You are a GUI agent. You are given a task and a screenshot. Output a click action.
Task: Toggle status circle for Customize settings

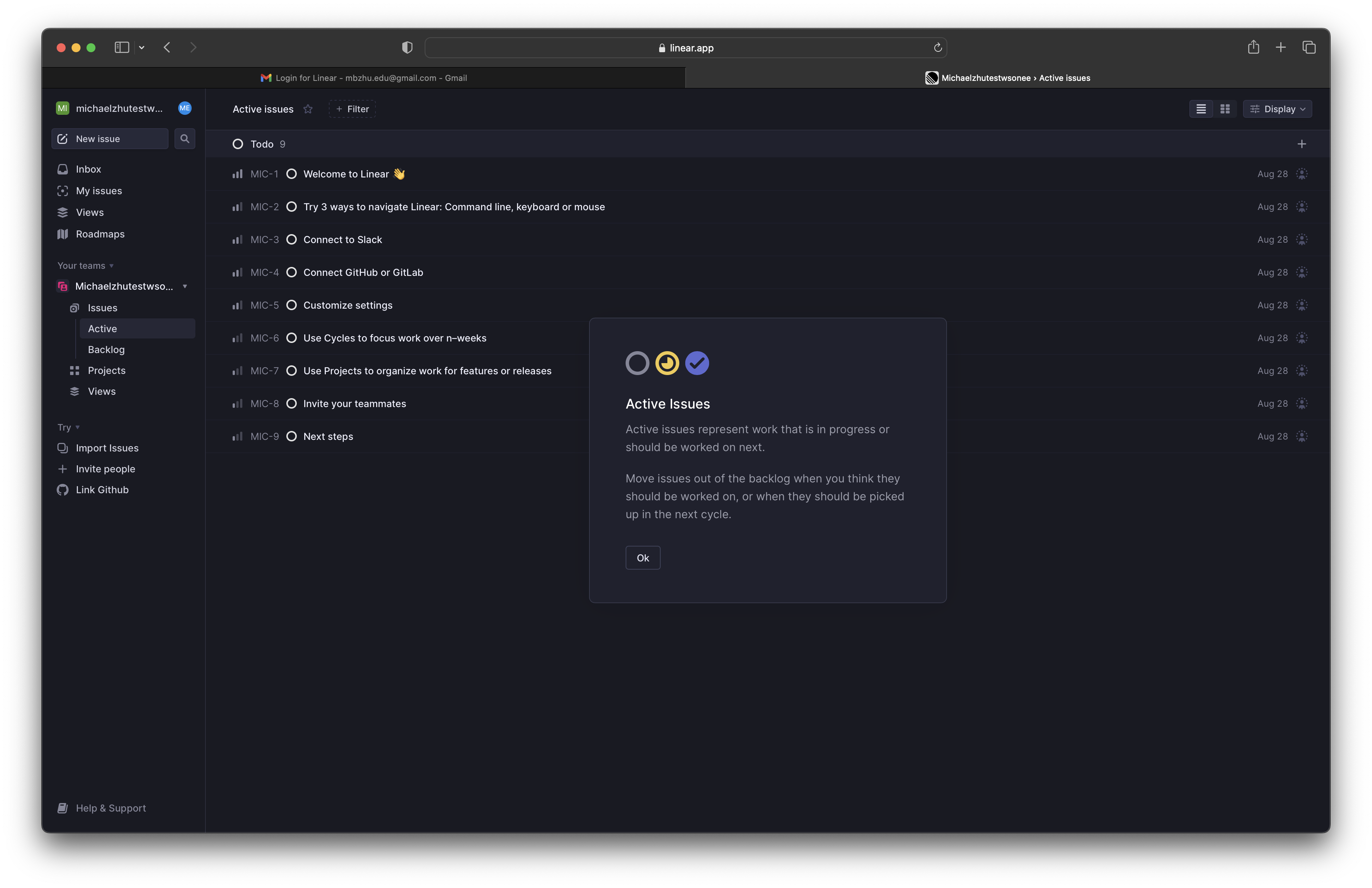[292, 305]
